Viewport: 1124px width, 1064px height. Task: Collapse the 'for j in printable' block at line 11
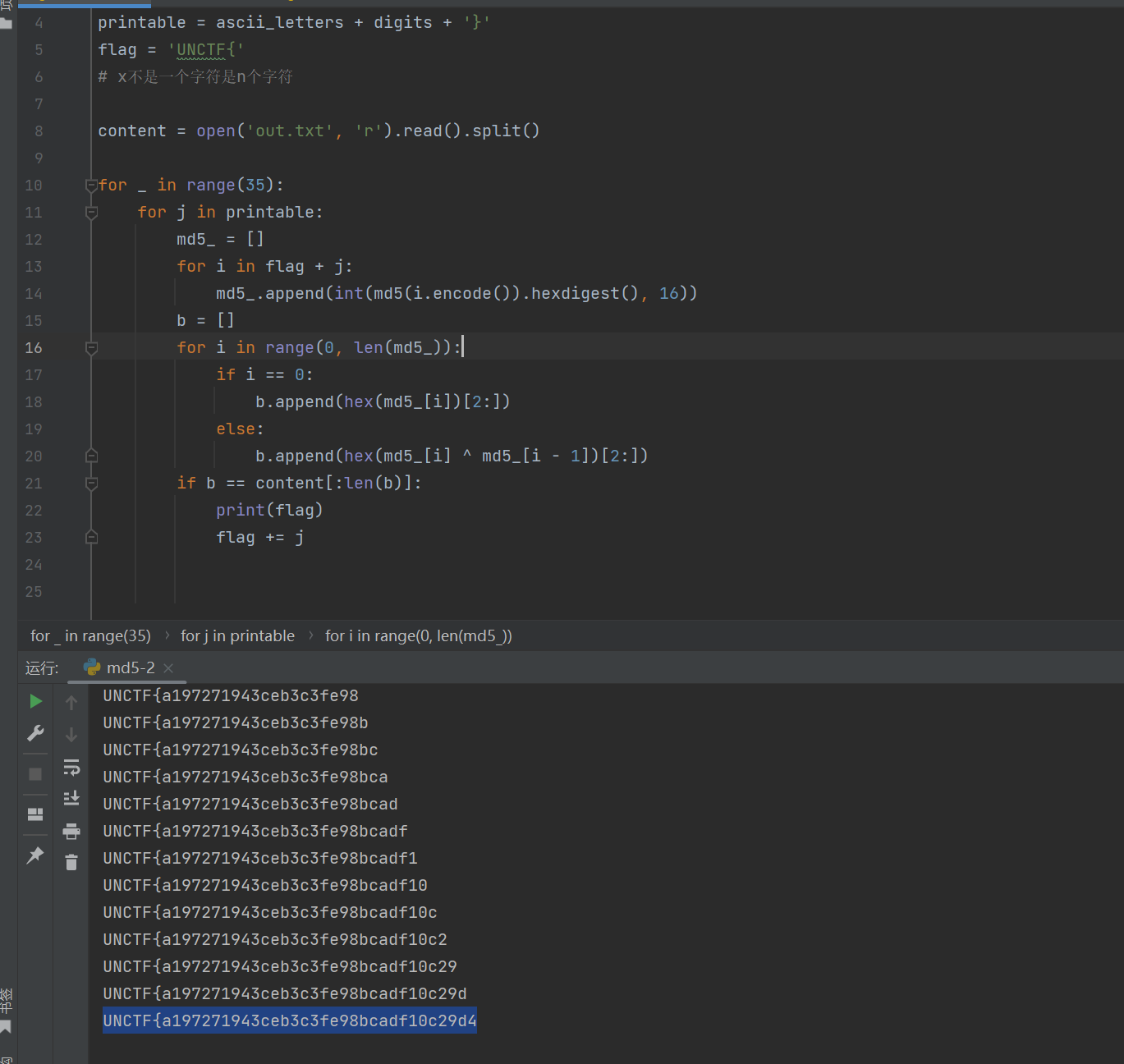[91, 213]
